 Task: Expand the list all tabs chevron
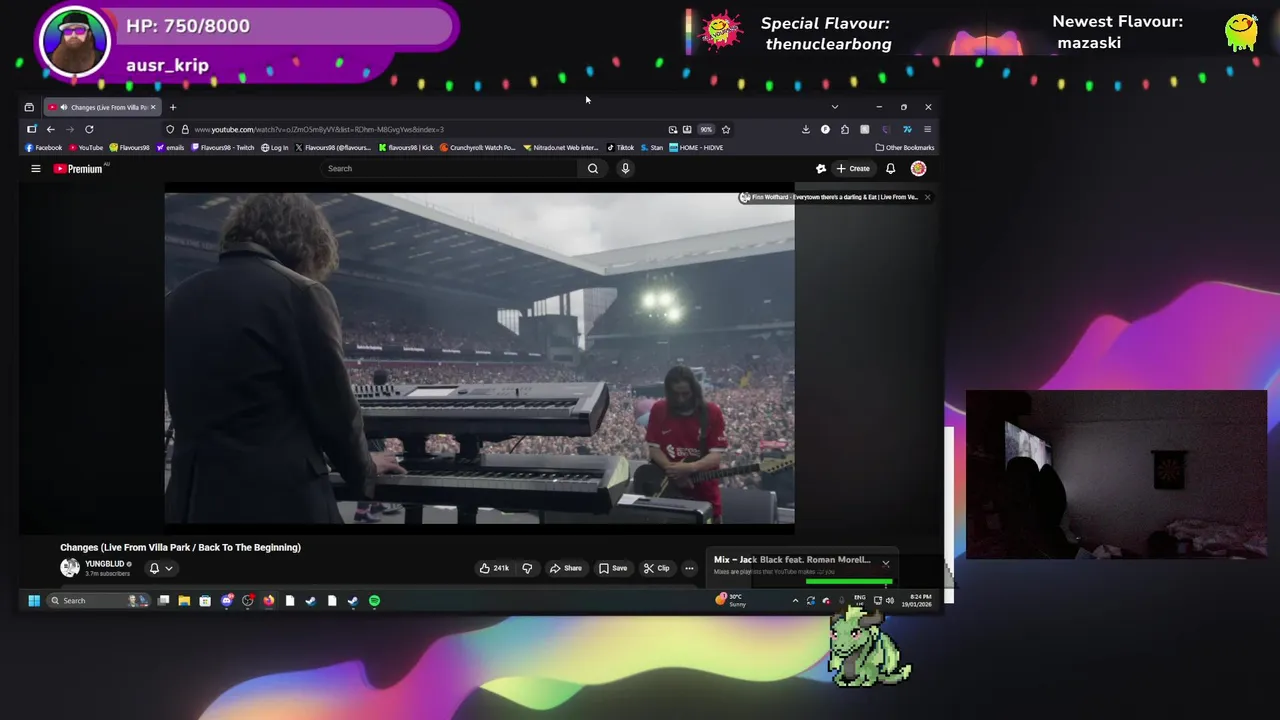point(834,107)
